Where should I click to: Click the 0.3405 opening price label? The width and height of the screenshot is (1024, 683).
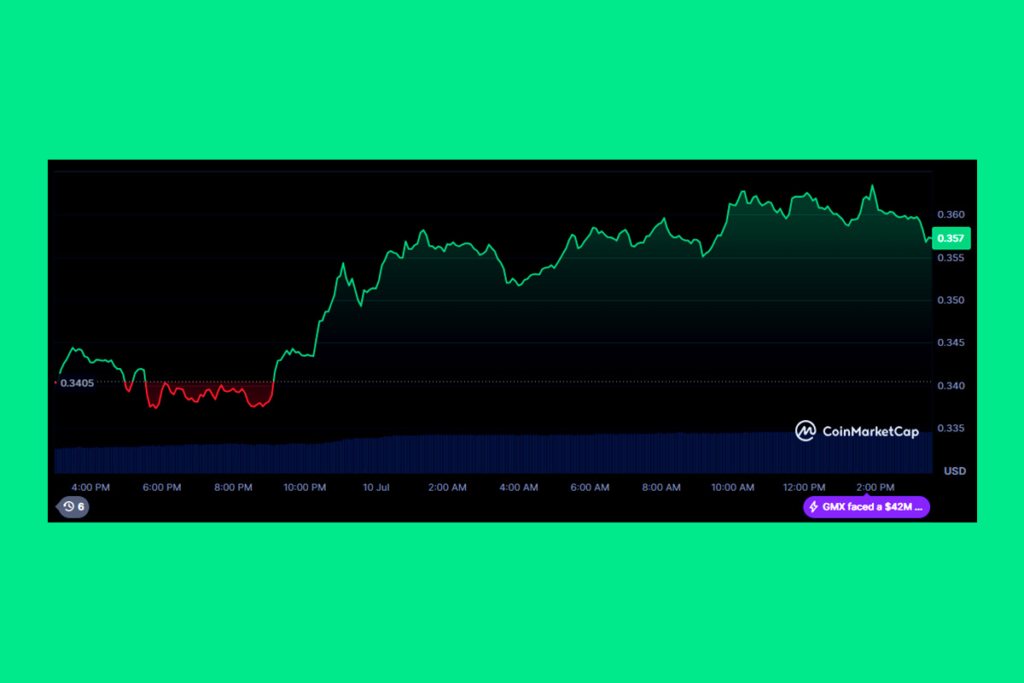pos(77,382)
